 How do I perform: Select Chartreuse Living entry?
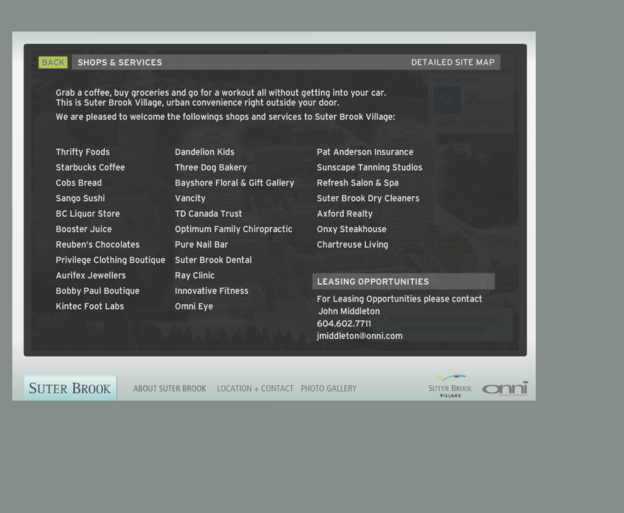pyautogui.click(x=352, y=245)
